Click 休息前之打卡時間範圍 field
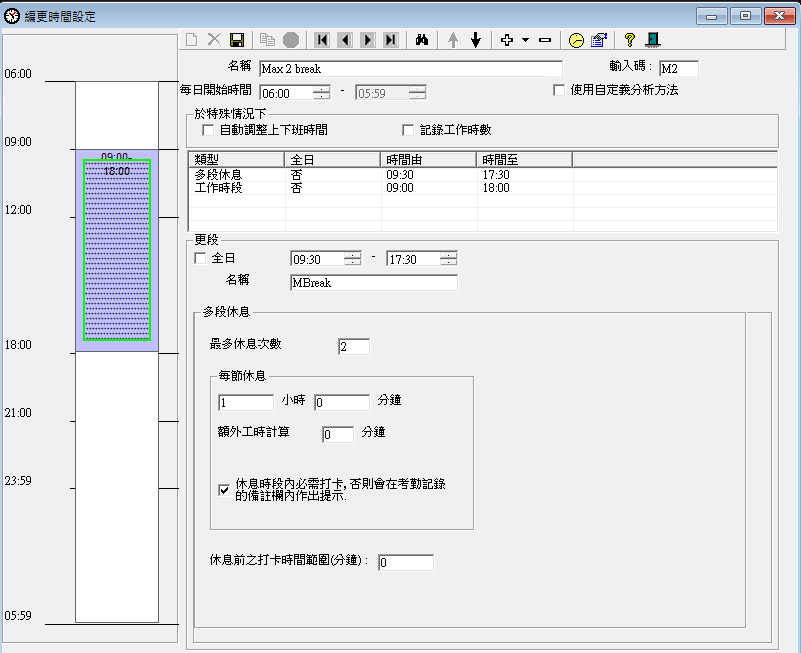 pos(406,562)
